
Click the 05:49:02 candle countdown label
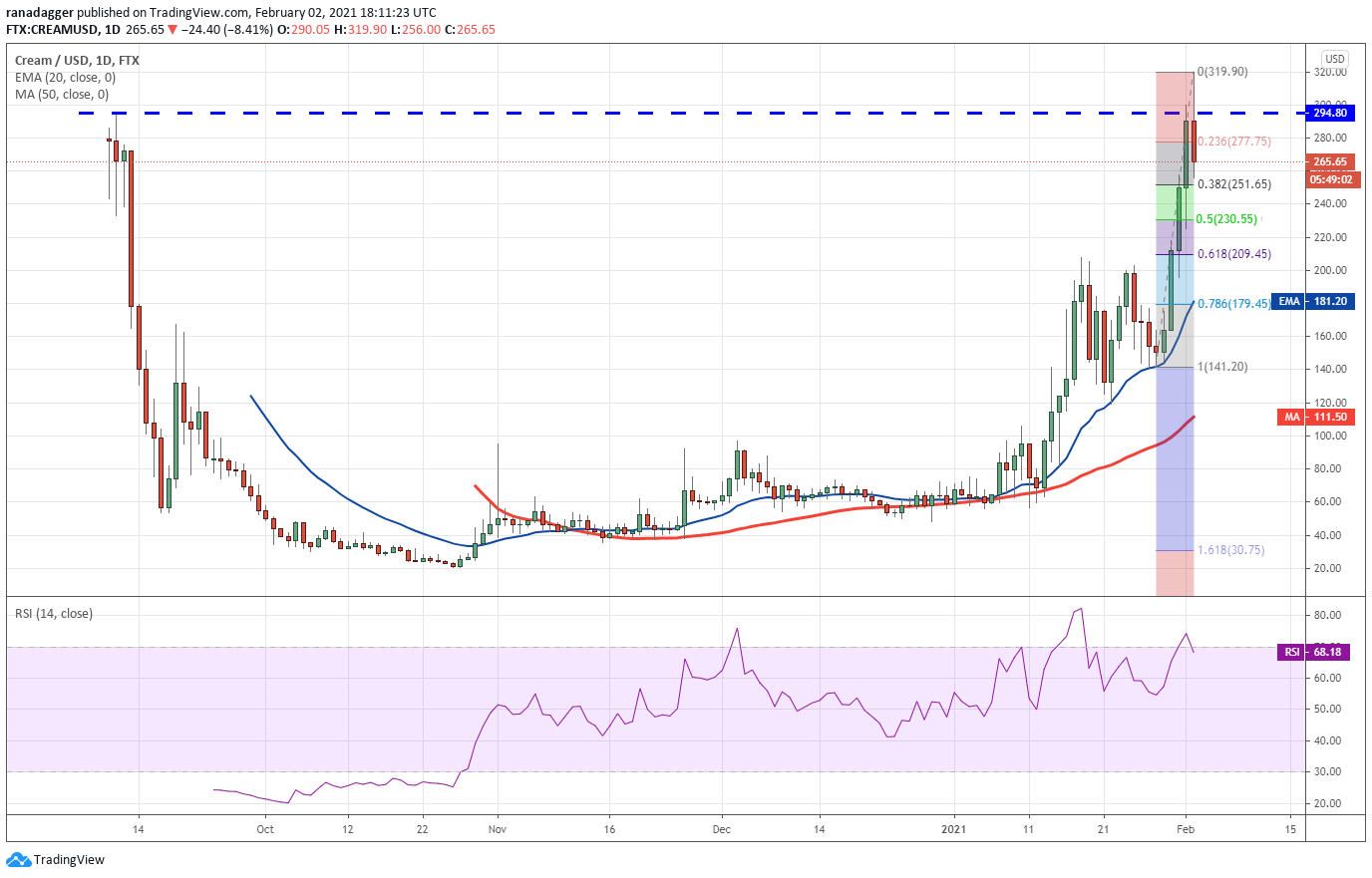(x=1331, y=179)
